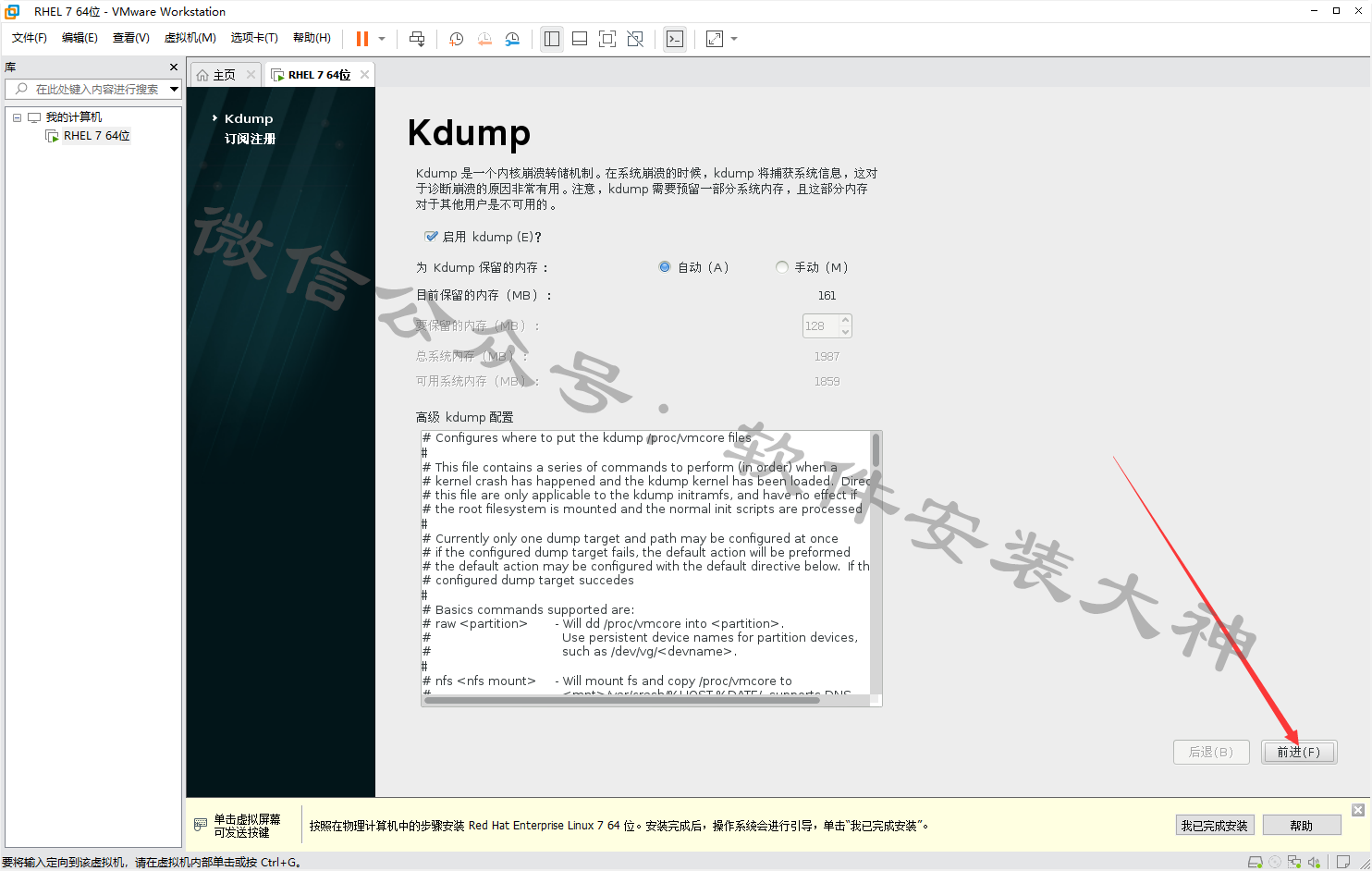The image size is (1372, 871).
Task: Close the 主页 tab
Action: coord(251,75)
